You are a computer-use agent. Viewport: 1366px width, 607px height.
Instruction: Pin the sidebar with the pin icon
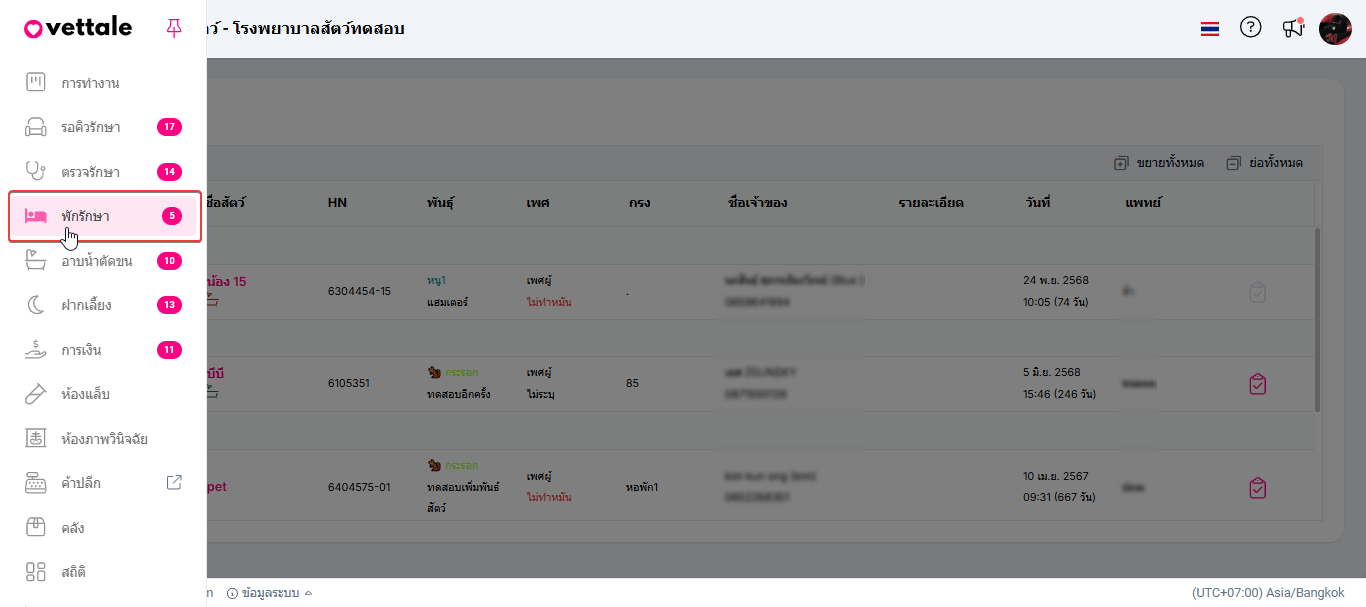pos(174,28)
